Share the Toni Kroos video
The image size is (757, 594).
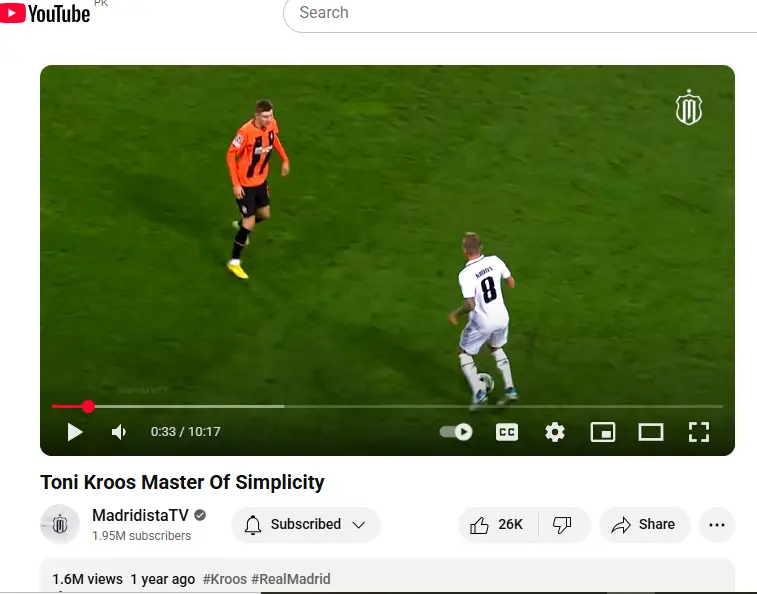644,524
